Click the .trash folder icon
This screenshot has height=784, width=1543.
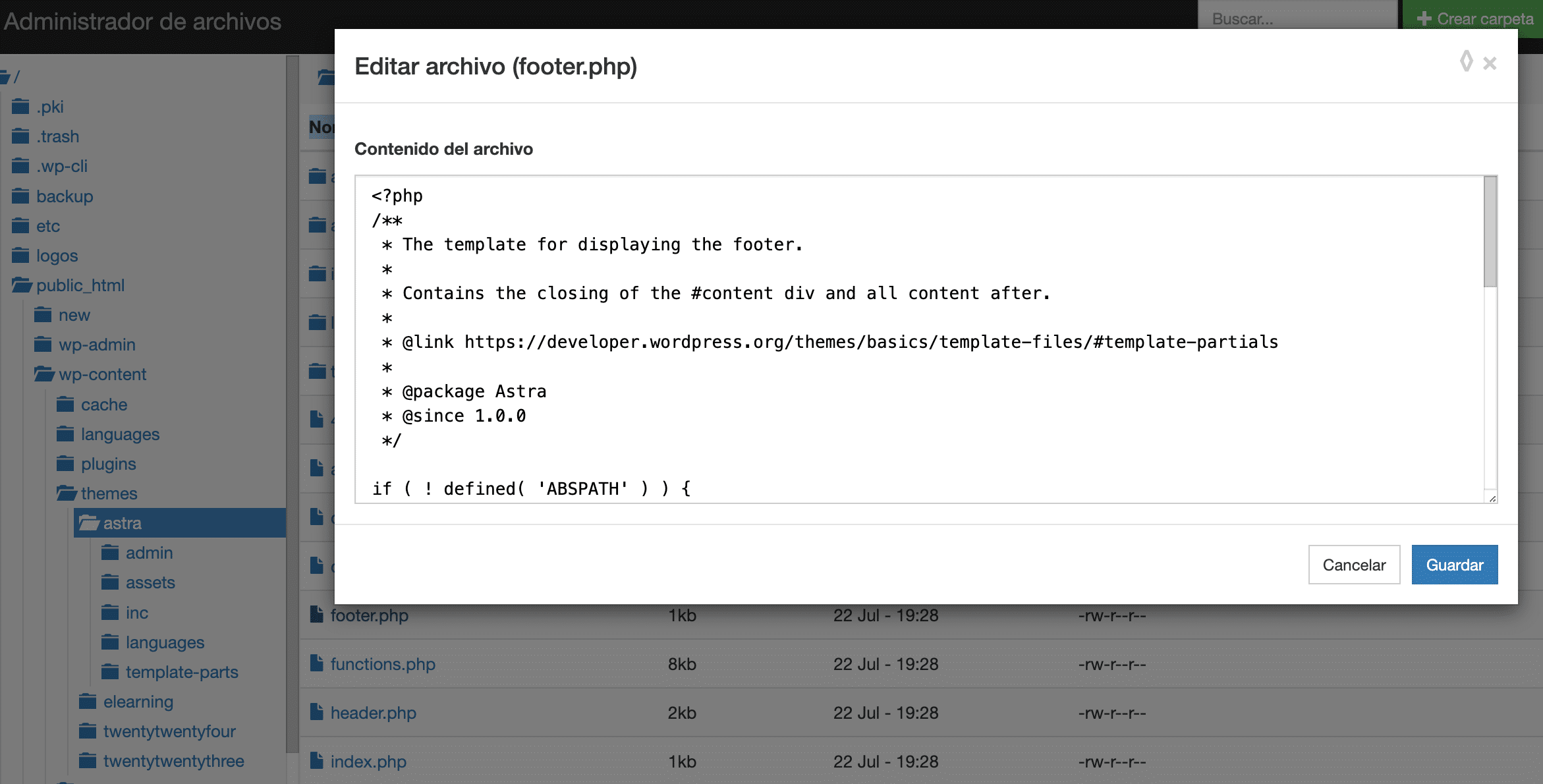pyautogui.click(x=20, y=136)
